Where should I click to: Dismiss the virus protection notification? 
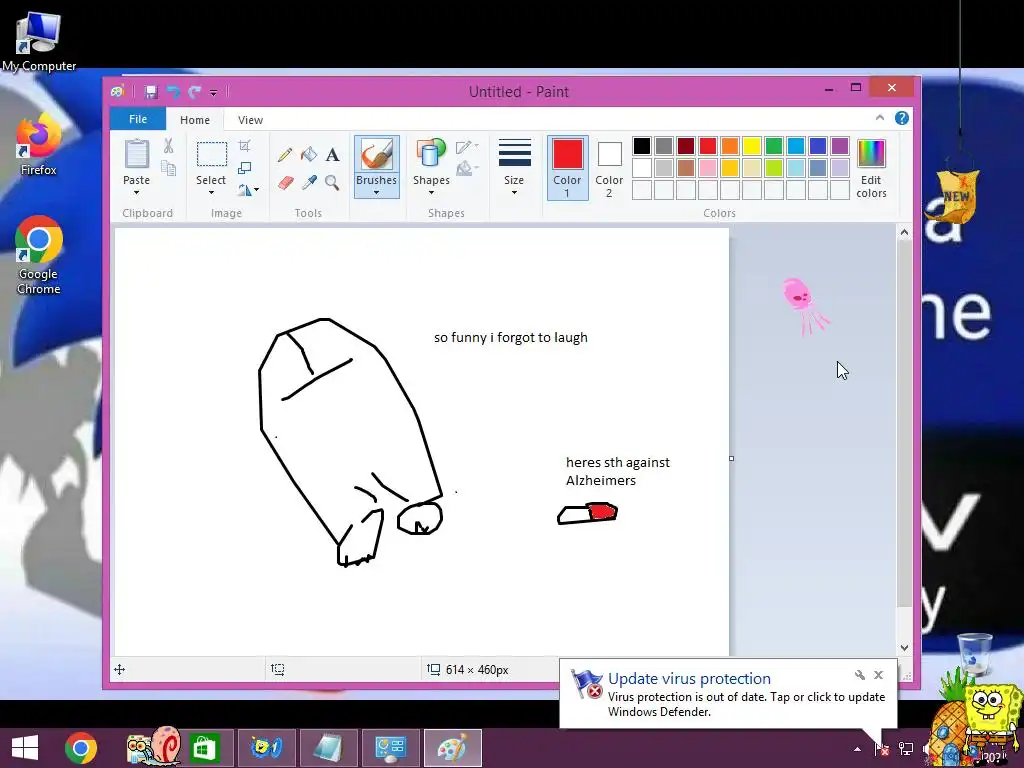(x=878, y=675)
